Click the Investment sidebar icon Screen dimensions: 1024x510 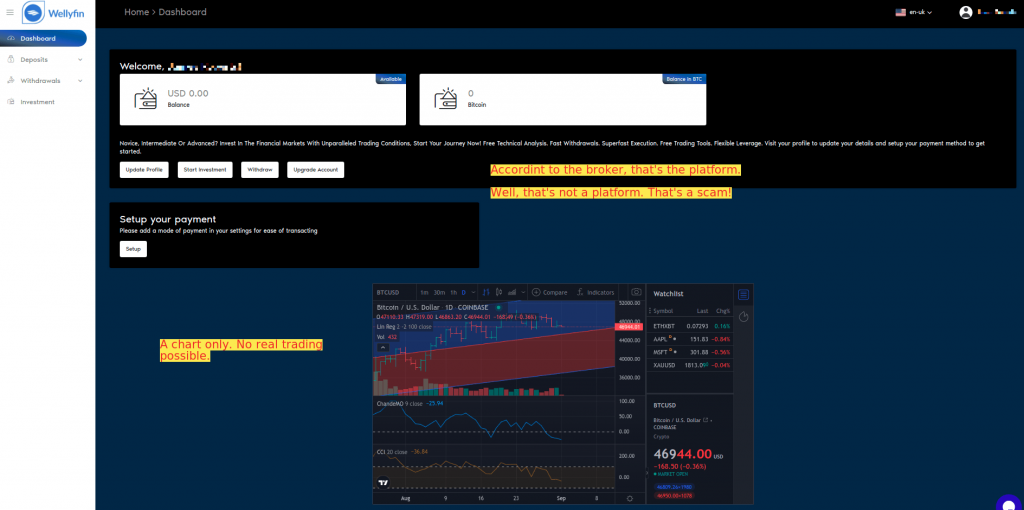click(10, 102)
